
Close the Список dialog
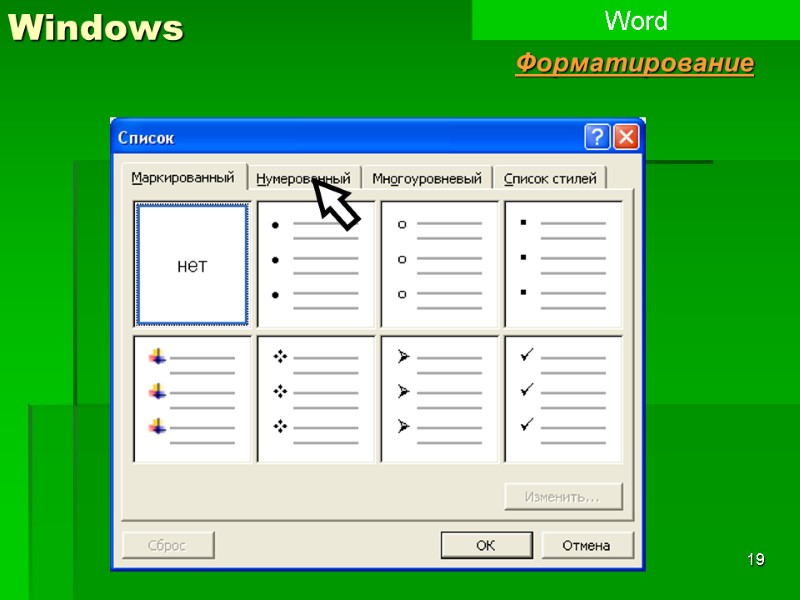click(627, 137)
